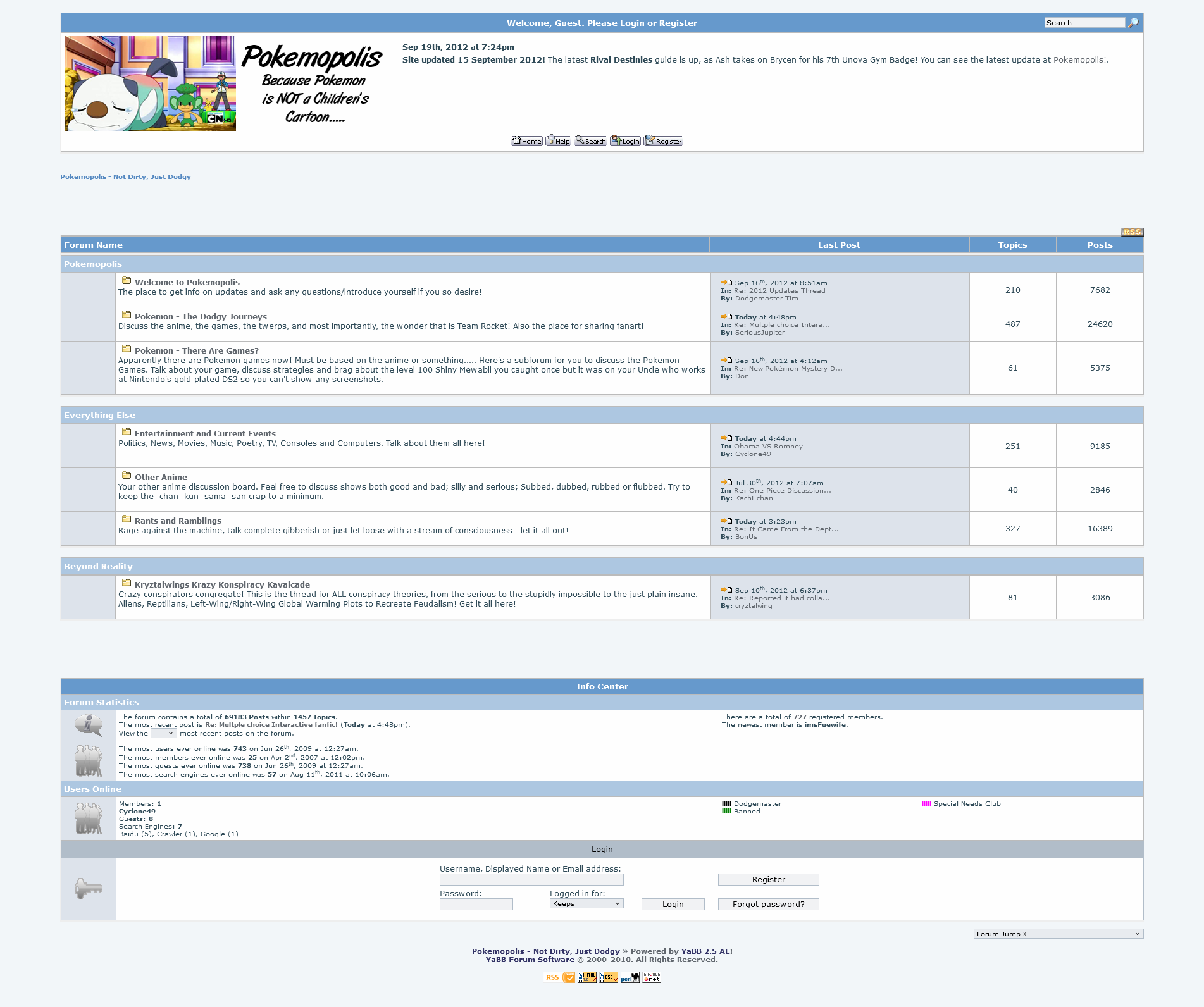
Task: Open the 'Pokemopolis' category header link
Action: pos(93,264)
